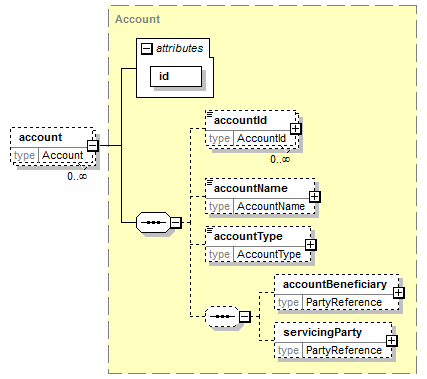This screenshot has height=379, width=427.
Task: Expand the accountBeneficiary plus box
Action: [399, 293]
